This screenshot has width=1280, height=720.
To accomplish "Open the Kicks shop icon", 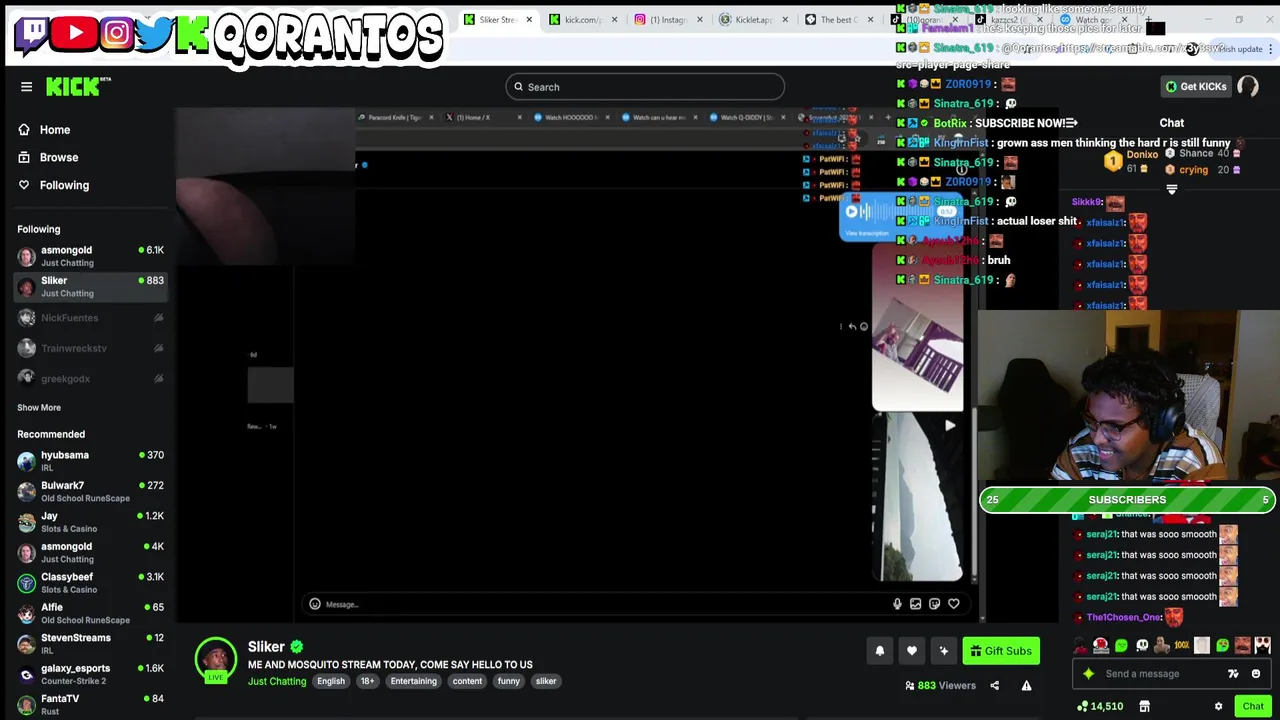I will pos(1144,707).
